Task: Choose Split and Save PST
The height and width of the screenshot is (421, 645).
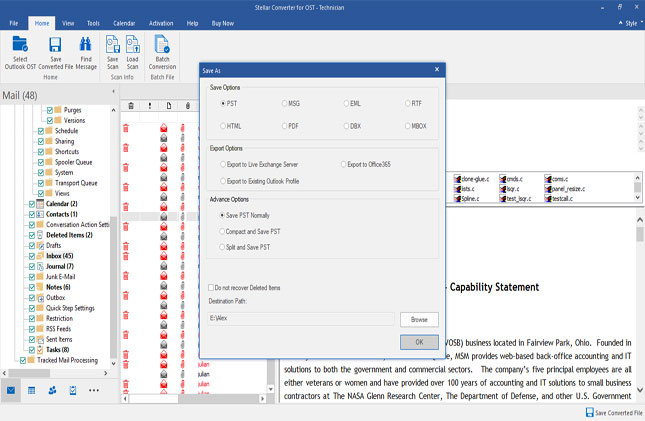Action: pyautogui.click(x=245, y=247)
